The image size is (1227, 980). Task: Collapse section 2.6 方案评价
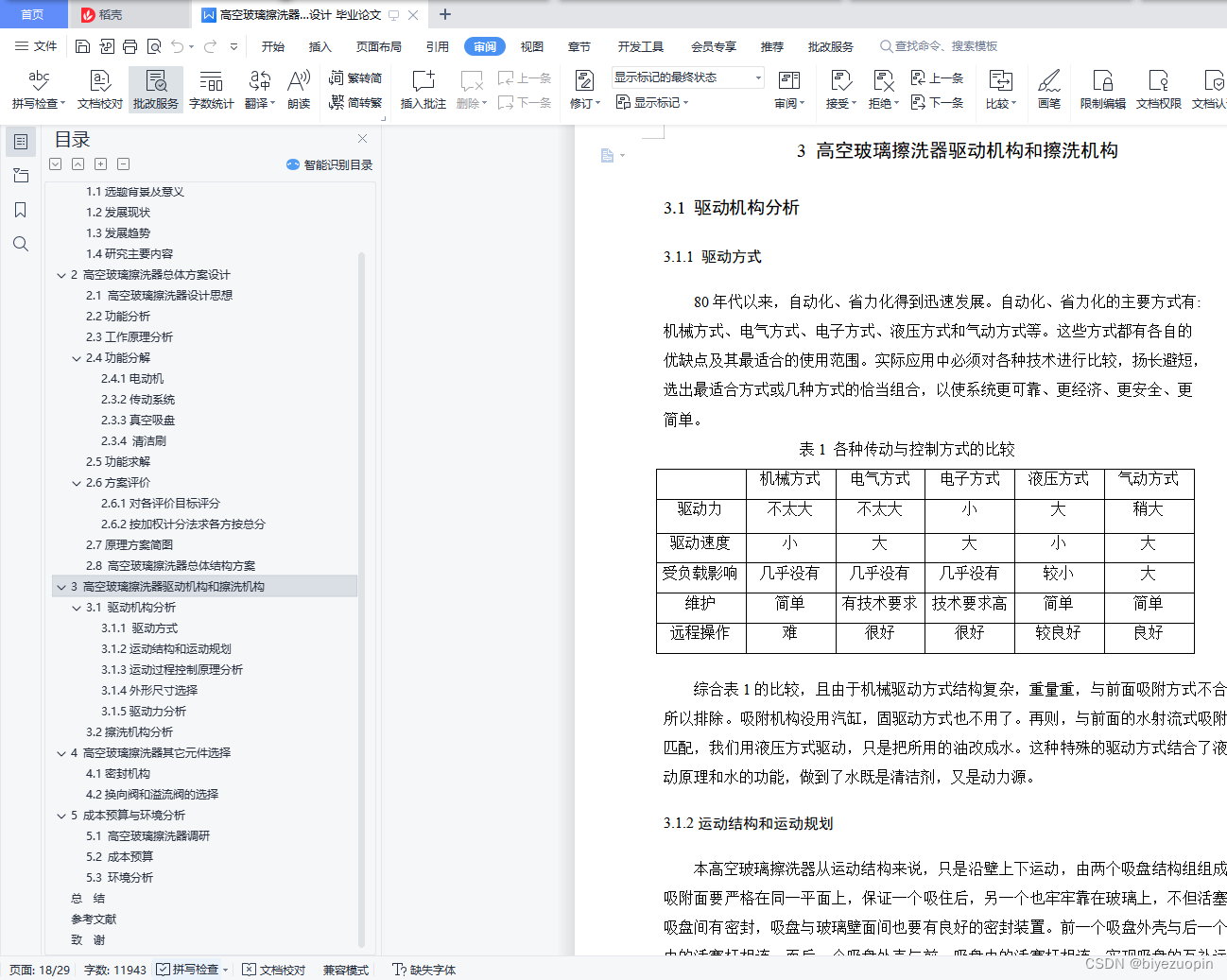pyautogui.click(x=77, y=483)
